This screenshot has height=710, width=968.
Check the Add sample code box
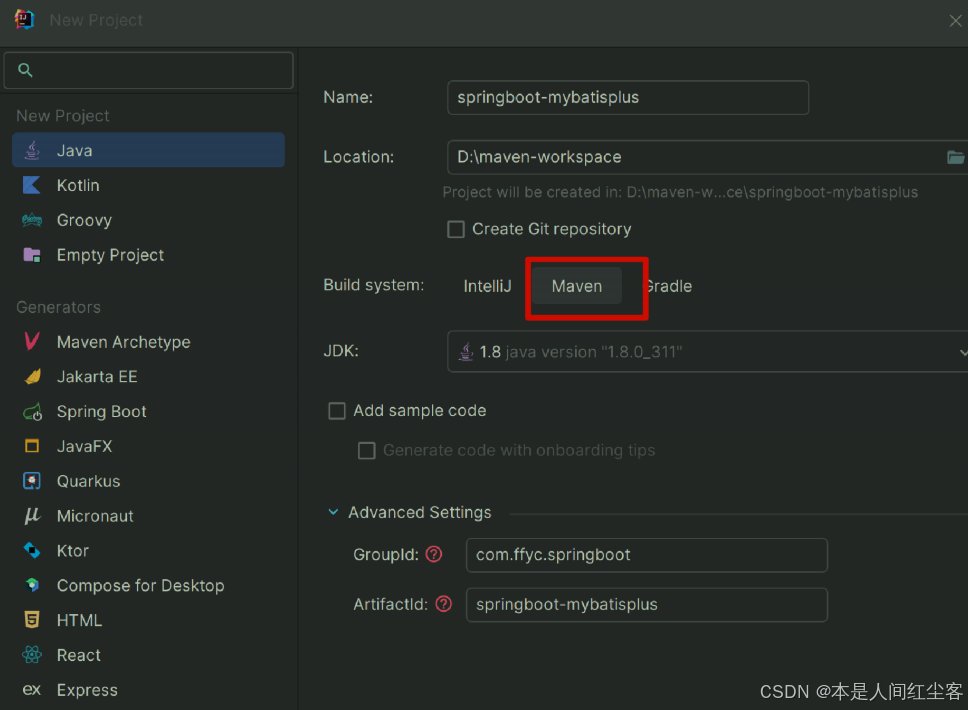(x=336, y=411)
